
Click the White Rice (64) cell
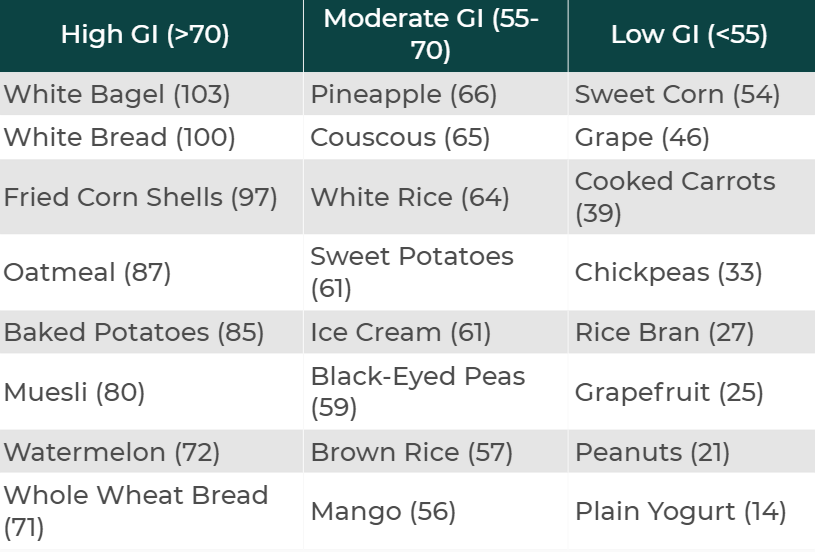coord(410,197)
